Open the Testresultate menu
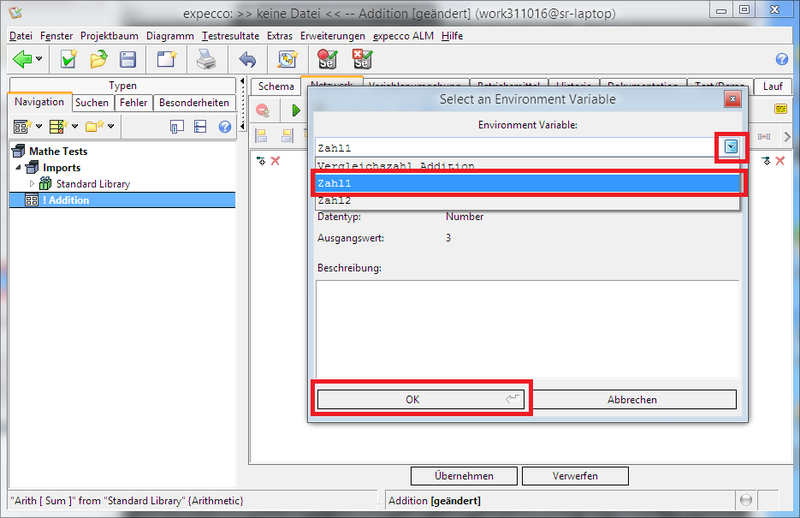 click(230, 36)
